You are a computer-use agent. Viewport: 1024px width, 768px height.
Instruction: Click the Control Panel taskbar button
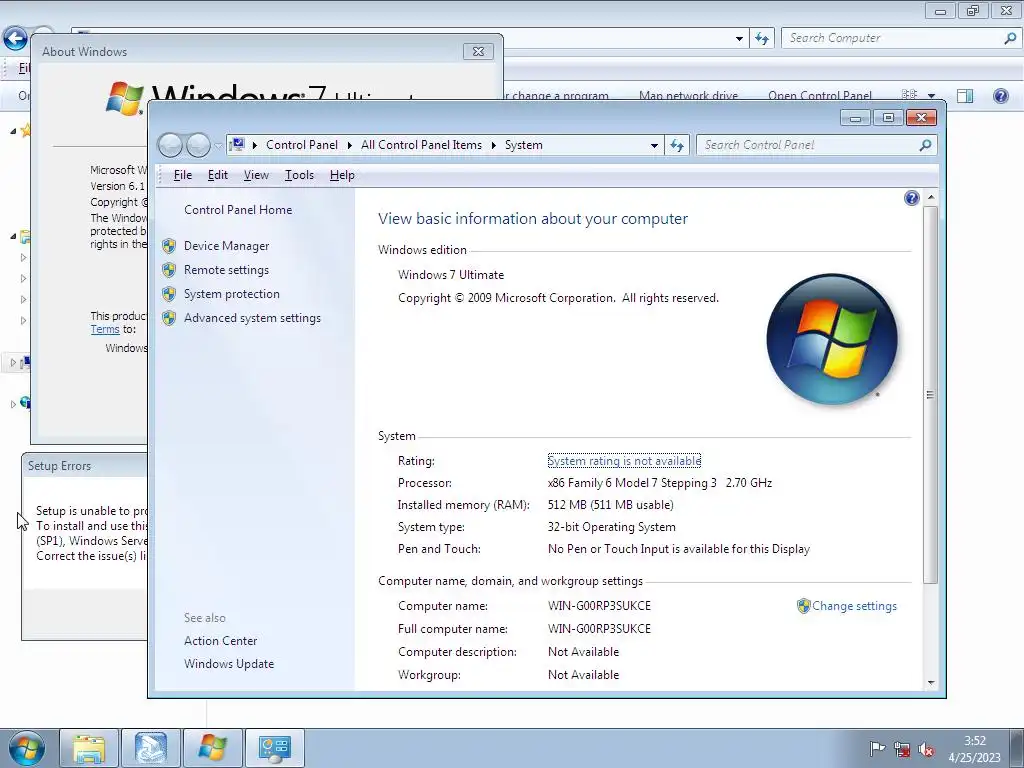coord(274,748)
